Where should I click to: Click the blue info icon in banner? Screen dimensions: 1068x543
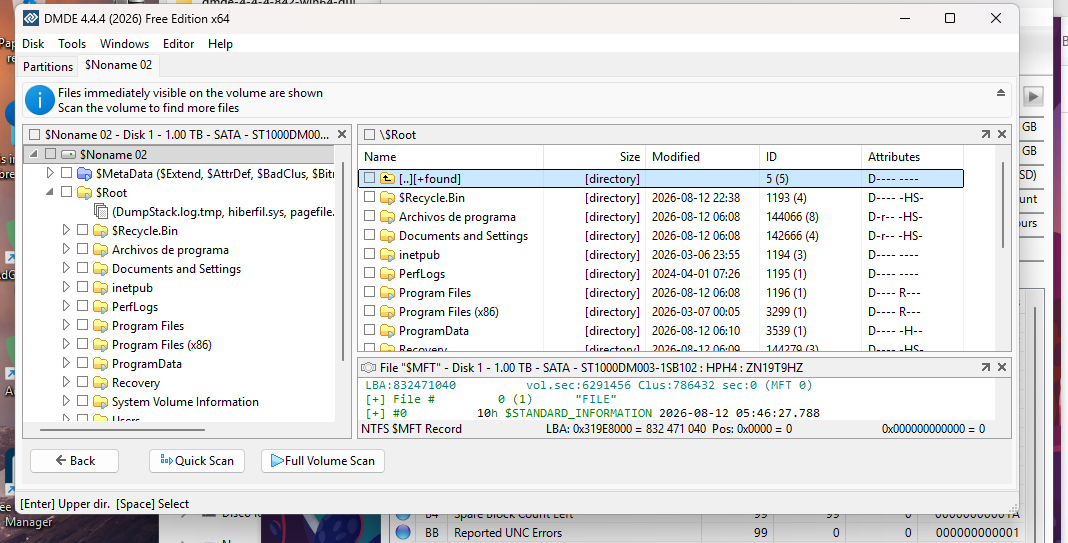(40, 100)
